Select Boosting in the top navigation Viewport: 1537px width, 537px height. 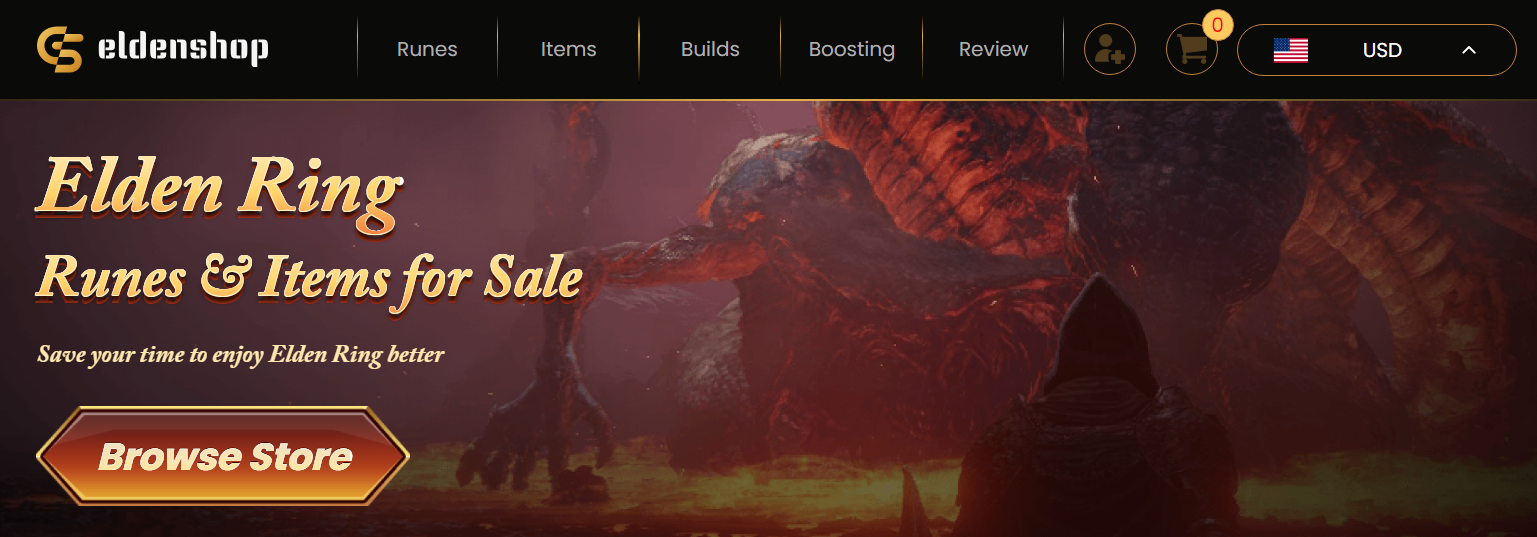(852, 49)
